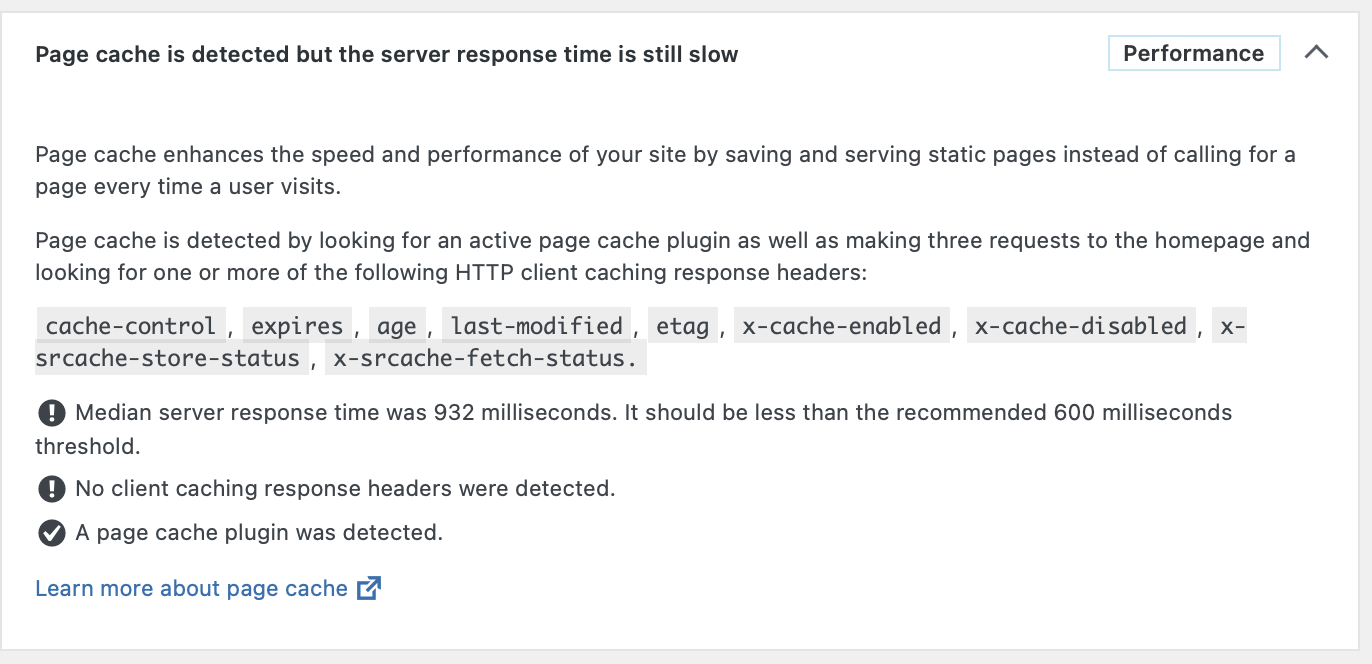The image size is (1372, 664).
Task: Click the x-cache-disabled code tag
Action: (1080, 326)
